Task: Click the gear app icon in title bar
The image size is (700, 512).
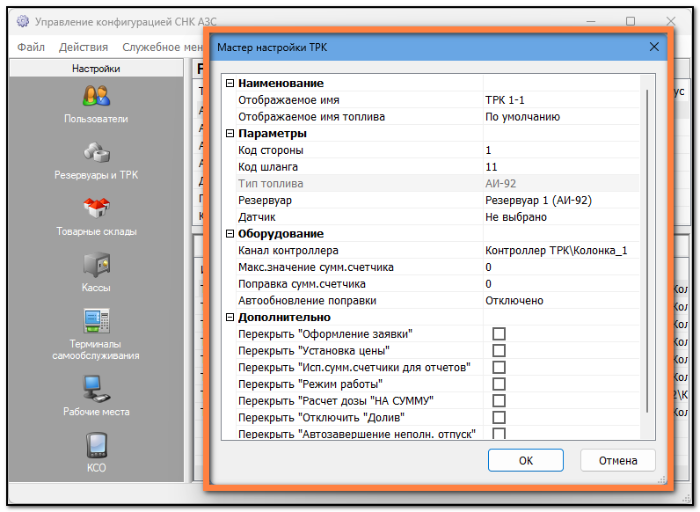Action: [23, 21]
